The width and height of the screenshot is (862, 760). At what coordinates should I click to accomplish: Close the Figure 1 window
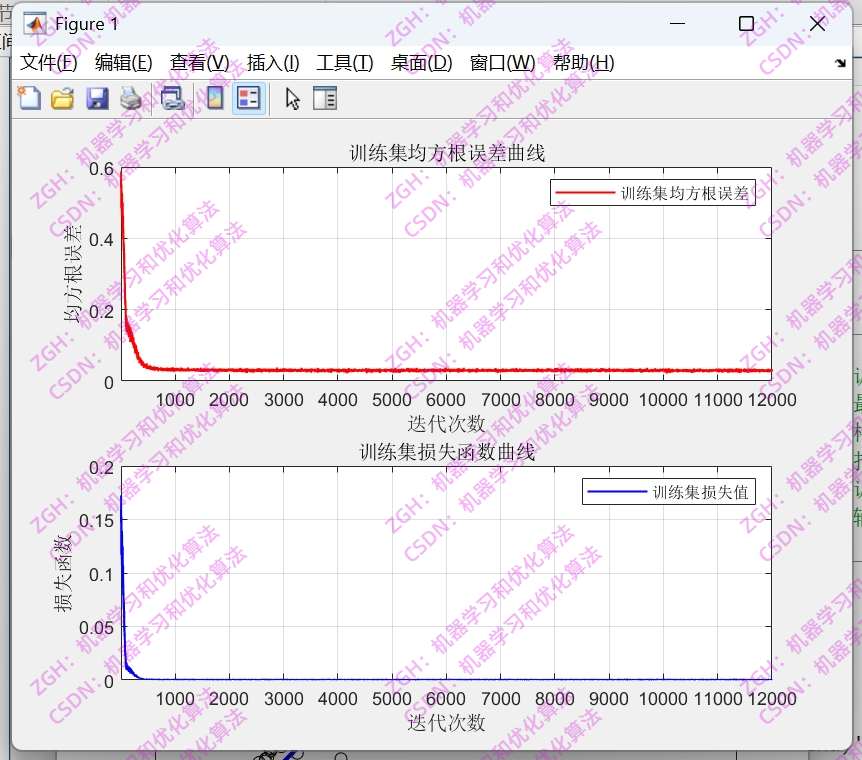(x=817, y=24)
